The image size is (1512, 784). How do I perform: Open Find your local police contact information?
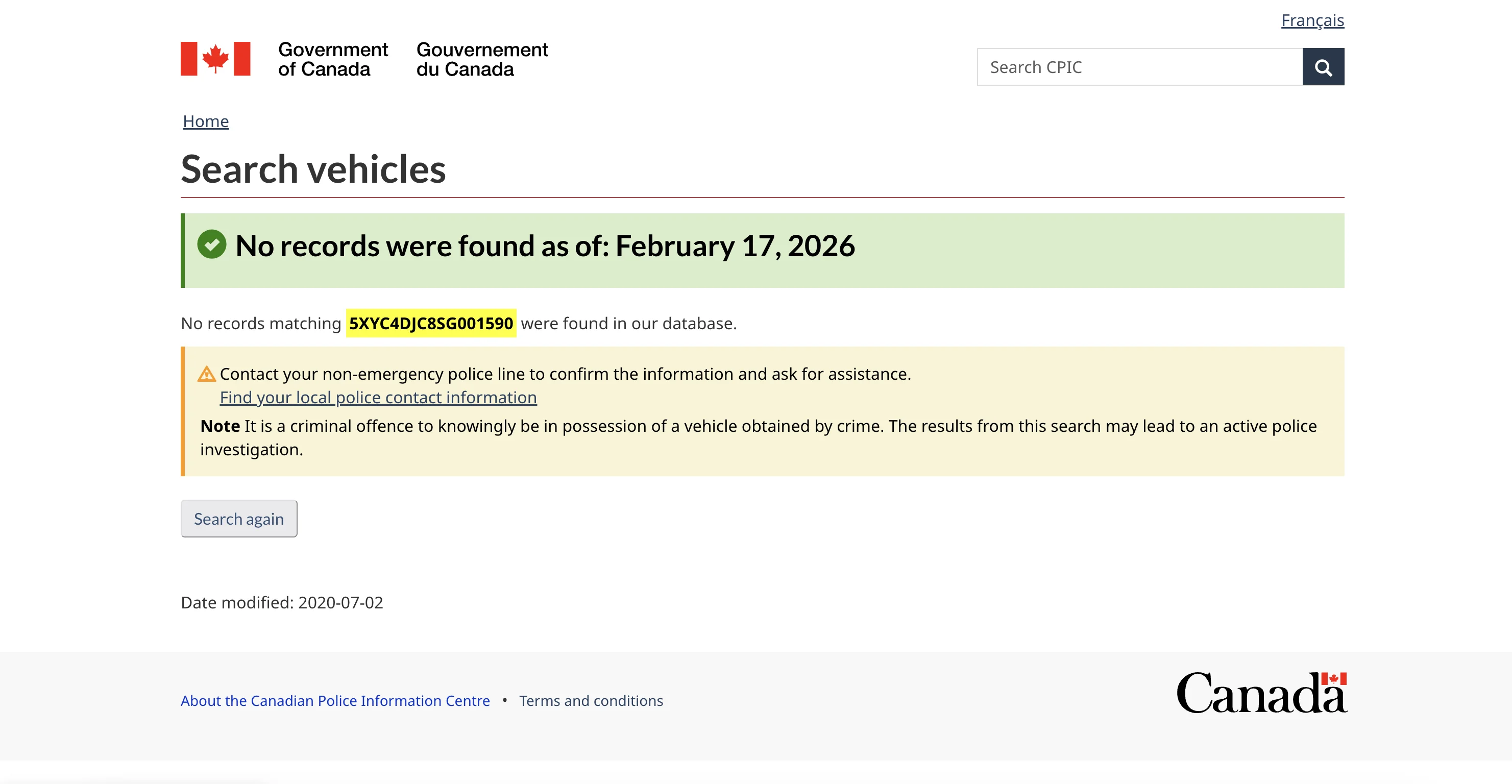[378, 397]
